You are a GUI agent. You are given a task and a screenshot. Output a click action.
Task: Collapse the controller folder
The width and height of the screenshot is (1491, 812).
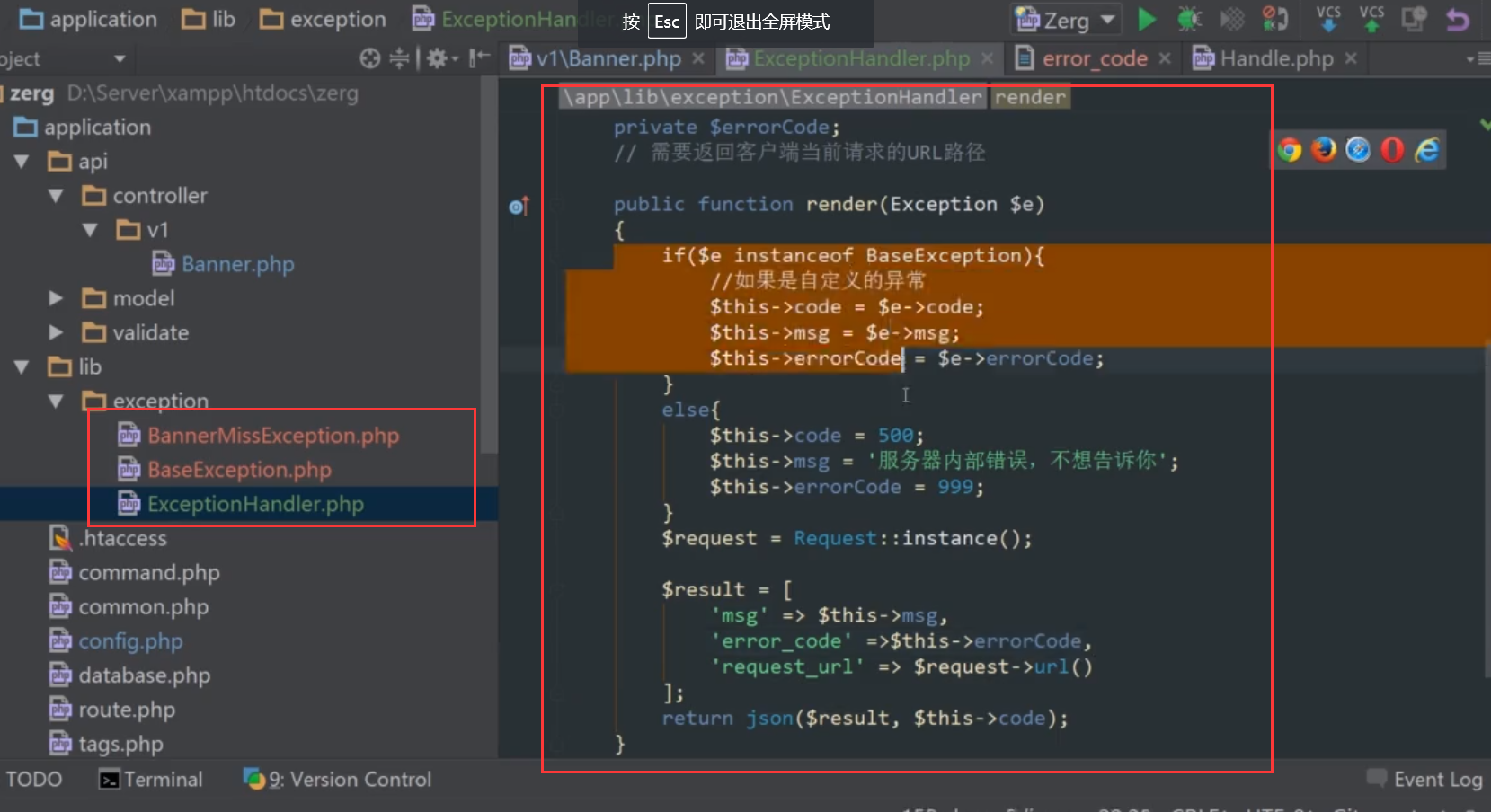[56, 196]
